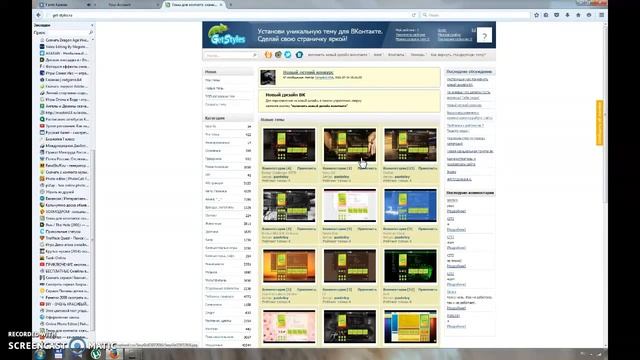The height and width of the screenshot is (360, 640).
Task: Click the bookmarks sidebar search magnifier
Action: click(x=91, y=32)
